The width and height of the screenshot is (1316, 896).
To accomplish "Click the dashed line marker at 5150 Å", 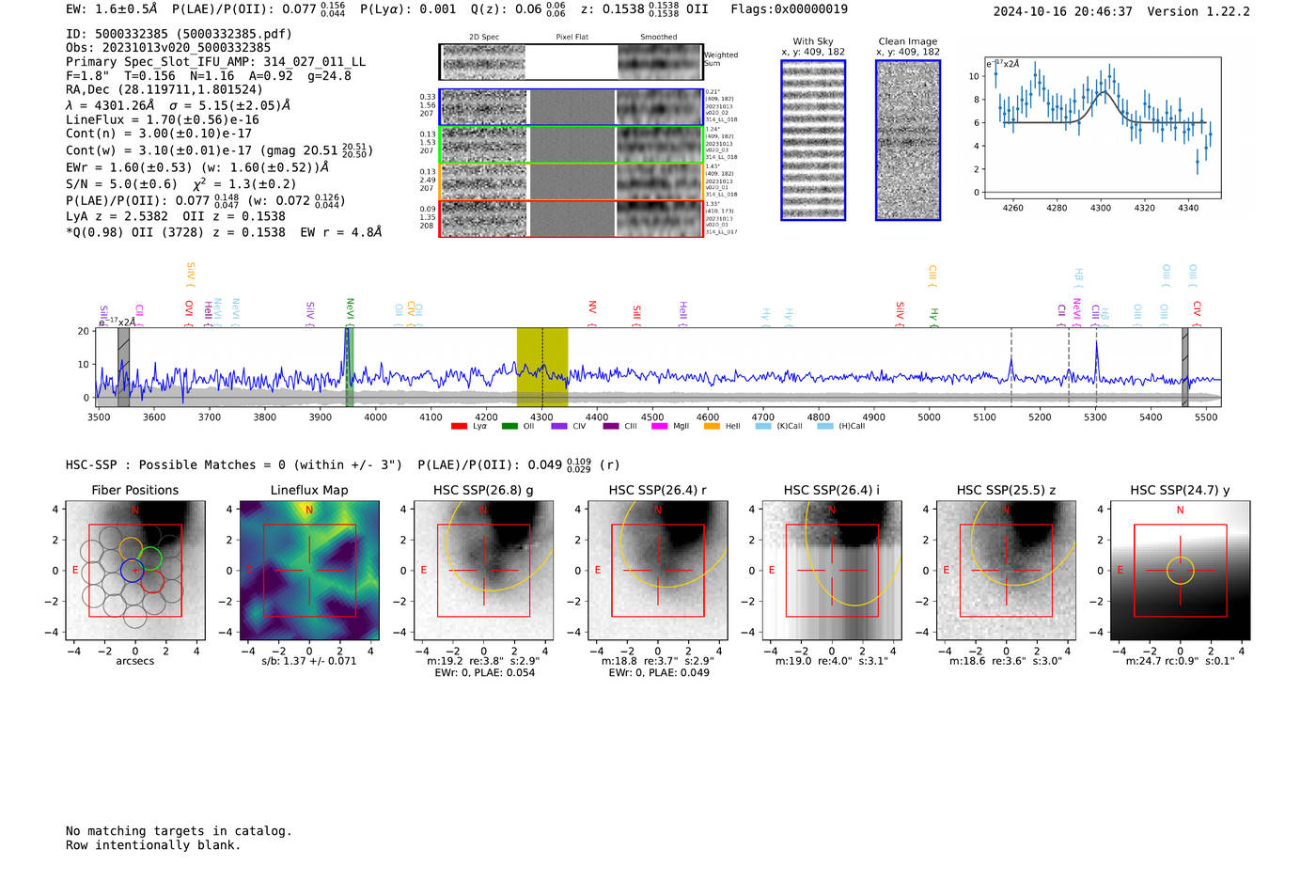I will [x=1011, y=368].
